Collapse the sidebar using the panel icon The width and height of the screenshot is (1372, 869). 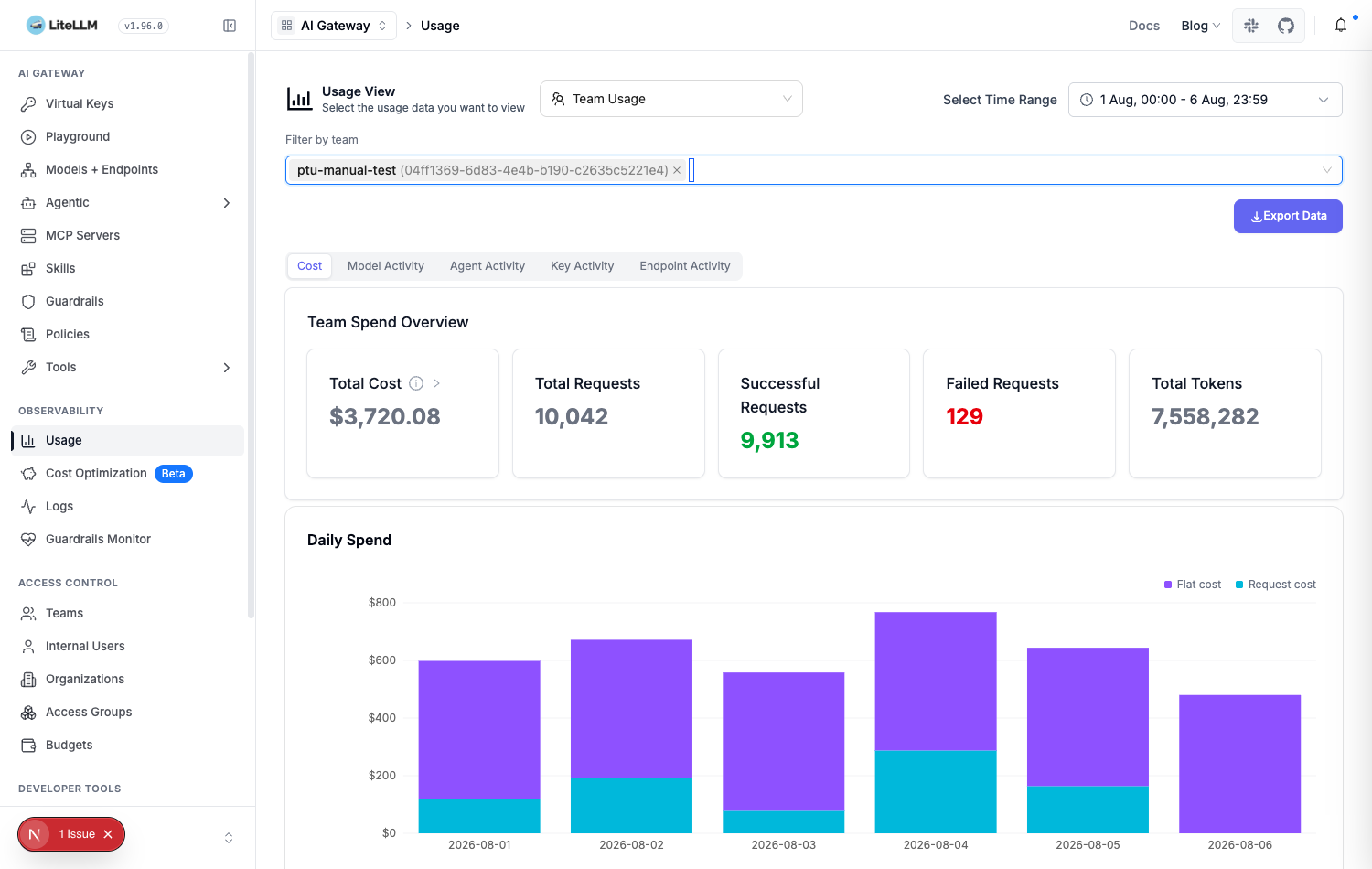coord(230,26)
